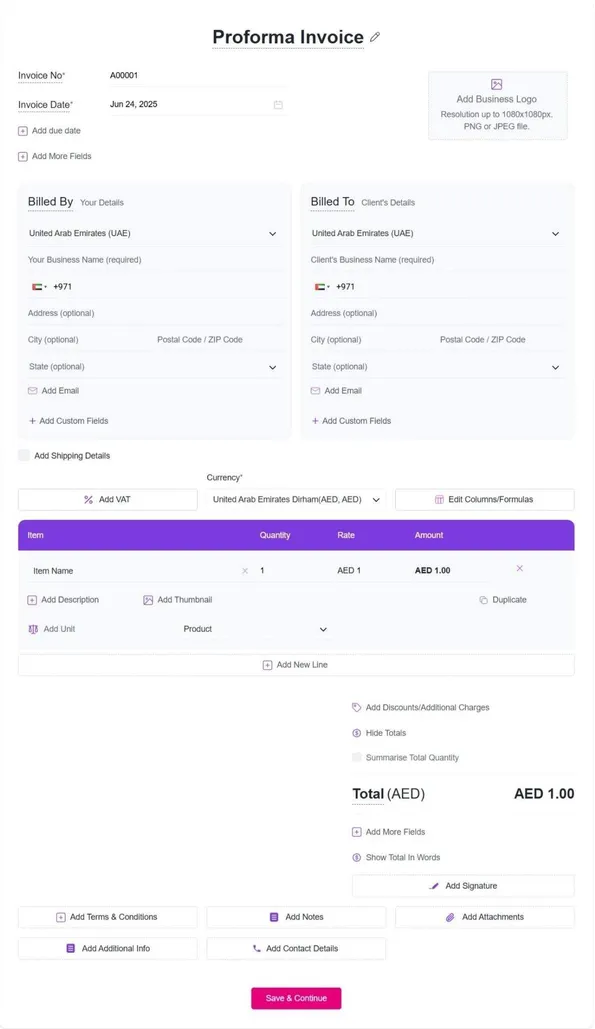Click the Client's Business Name input field

click(437, 260)
